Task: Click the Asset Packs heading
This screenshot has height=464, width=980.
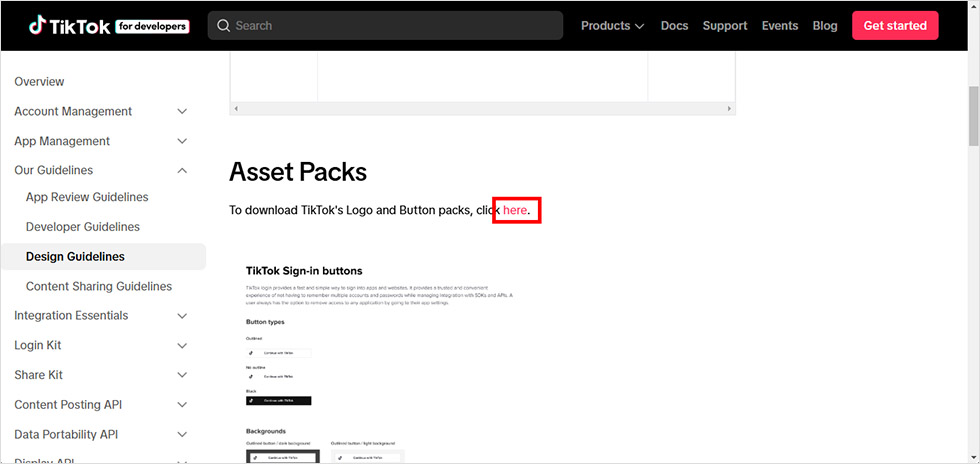Action: pyautogui.click(x=298, y=172)
